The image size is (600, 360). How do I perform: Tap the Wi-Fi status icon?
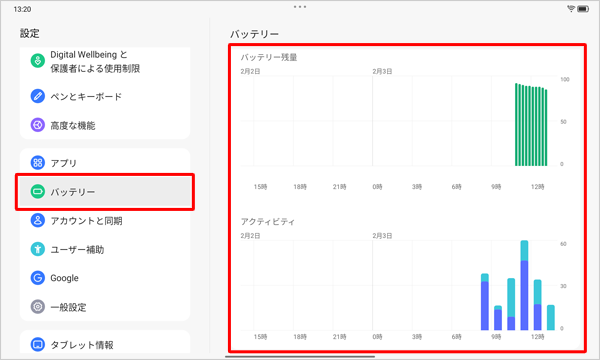[x=571, y=9]
